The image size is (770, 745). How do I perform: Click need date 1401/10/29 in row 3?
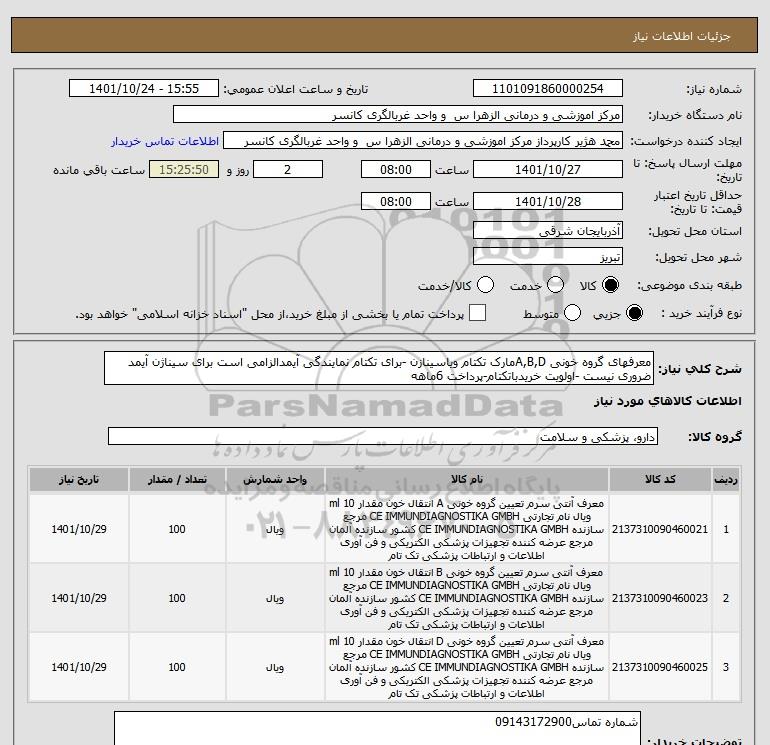point(79,667)
